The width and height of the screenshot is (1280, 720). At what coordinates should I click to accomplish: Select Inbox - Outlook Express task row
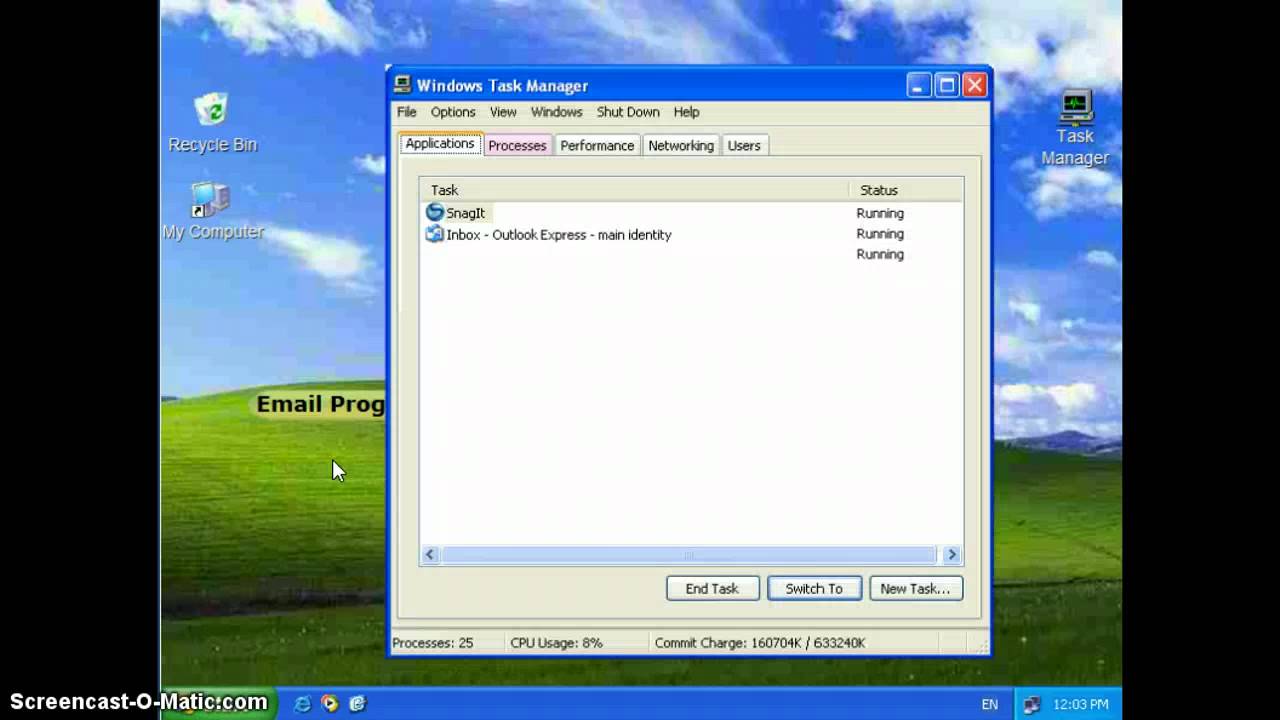coord(691,234)
